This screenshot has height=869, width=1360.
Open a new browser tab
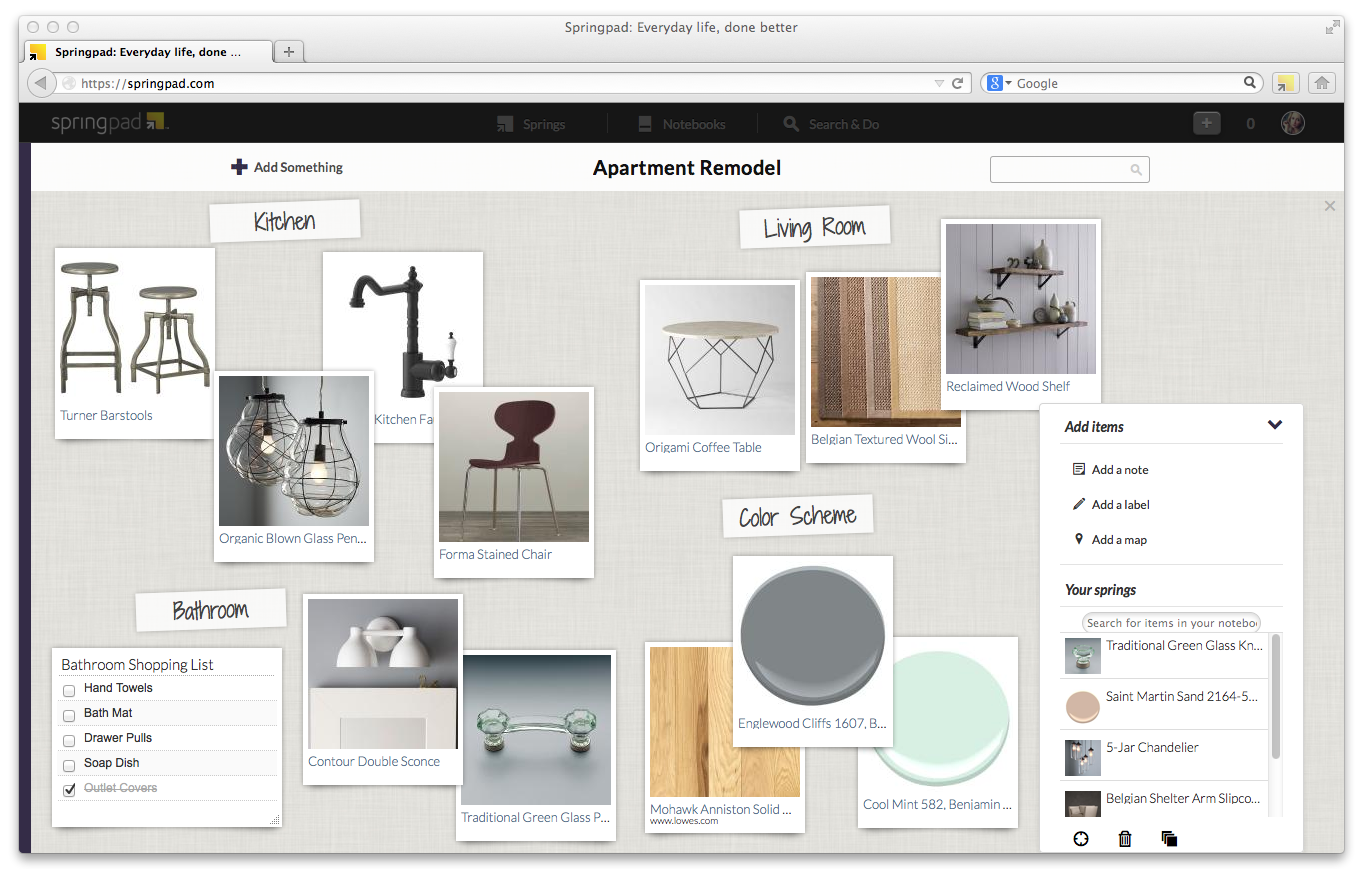point(288,50)
